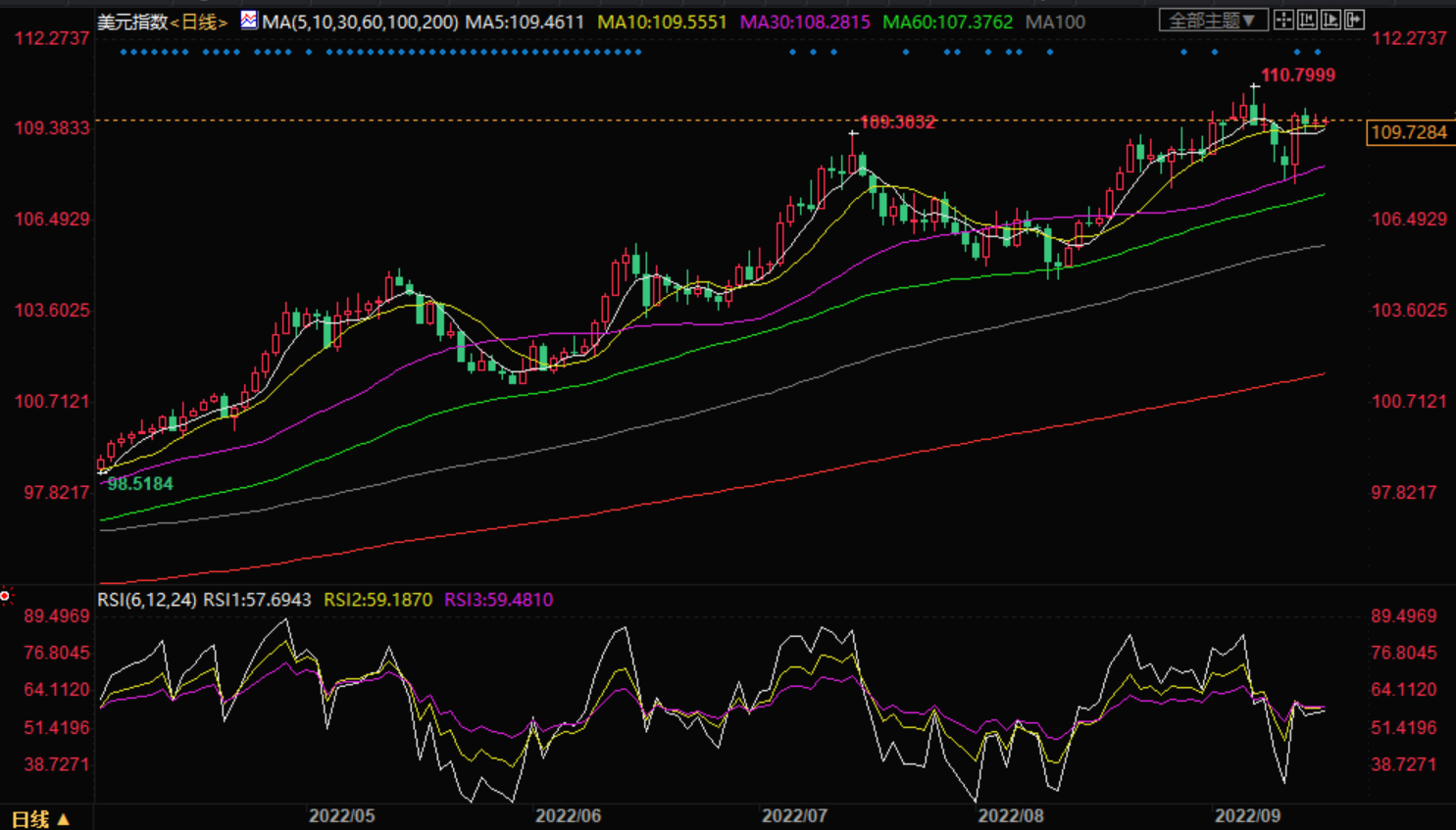Click the RSI(6,12,24) indicator label
Viewport: 1456px width, 830px height.
(147, 600)
